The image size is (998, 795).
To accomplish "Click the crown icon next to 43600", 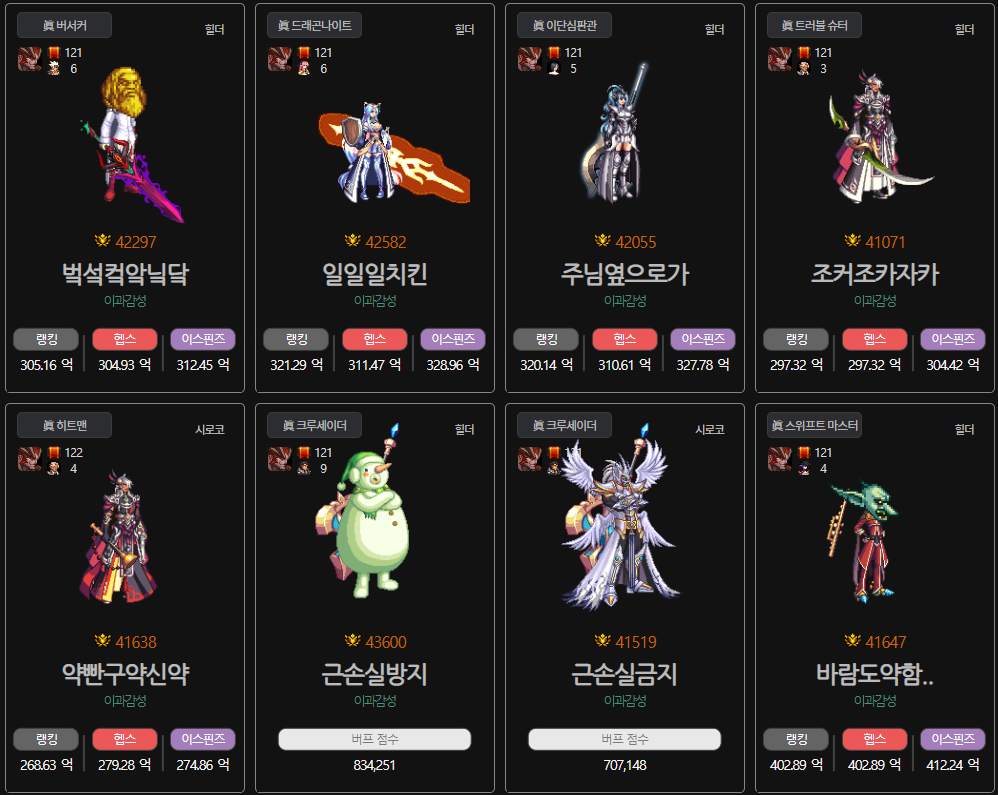I will (353, 640).
